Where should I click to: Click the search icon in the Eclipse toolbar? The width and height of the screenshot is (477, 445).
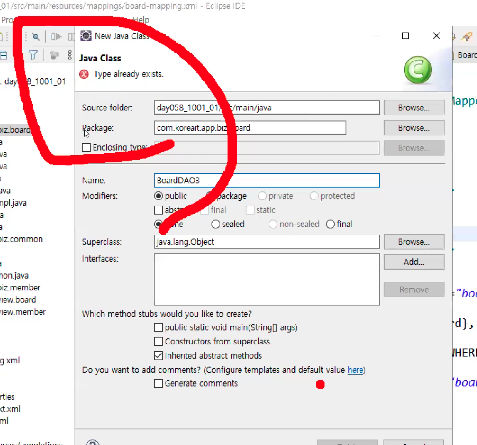tap(36, 36)
